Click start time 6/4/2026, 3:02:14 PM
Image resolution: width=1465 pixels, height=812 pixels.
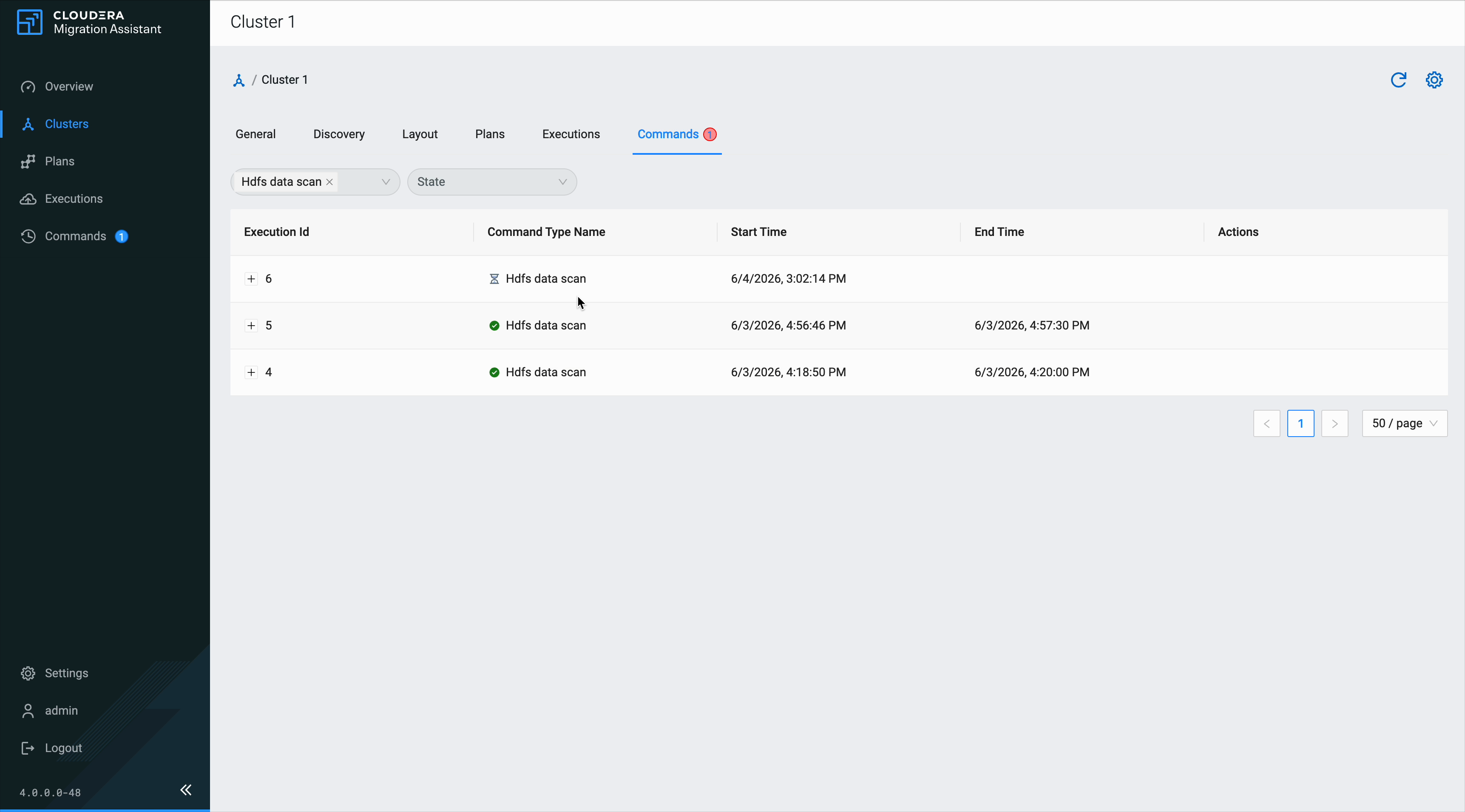(x=788, y=278)
